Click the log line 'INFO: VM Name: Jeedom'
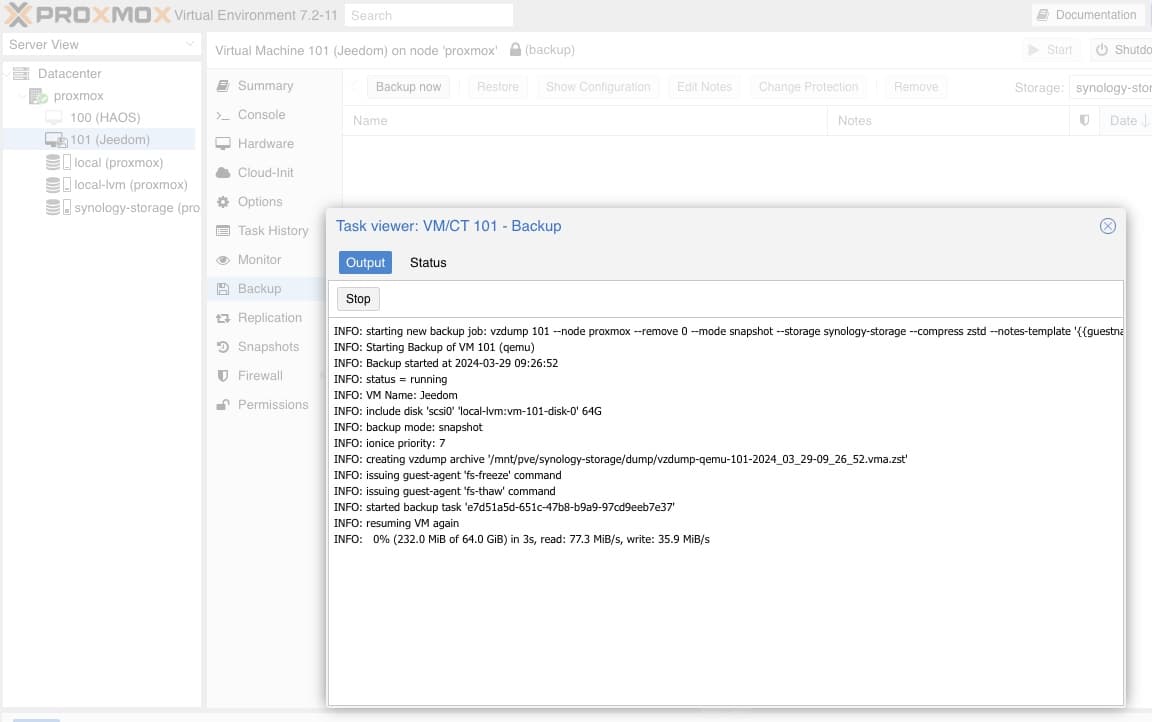The image size is (1152, 722). tap(395, 395)
